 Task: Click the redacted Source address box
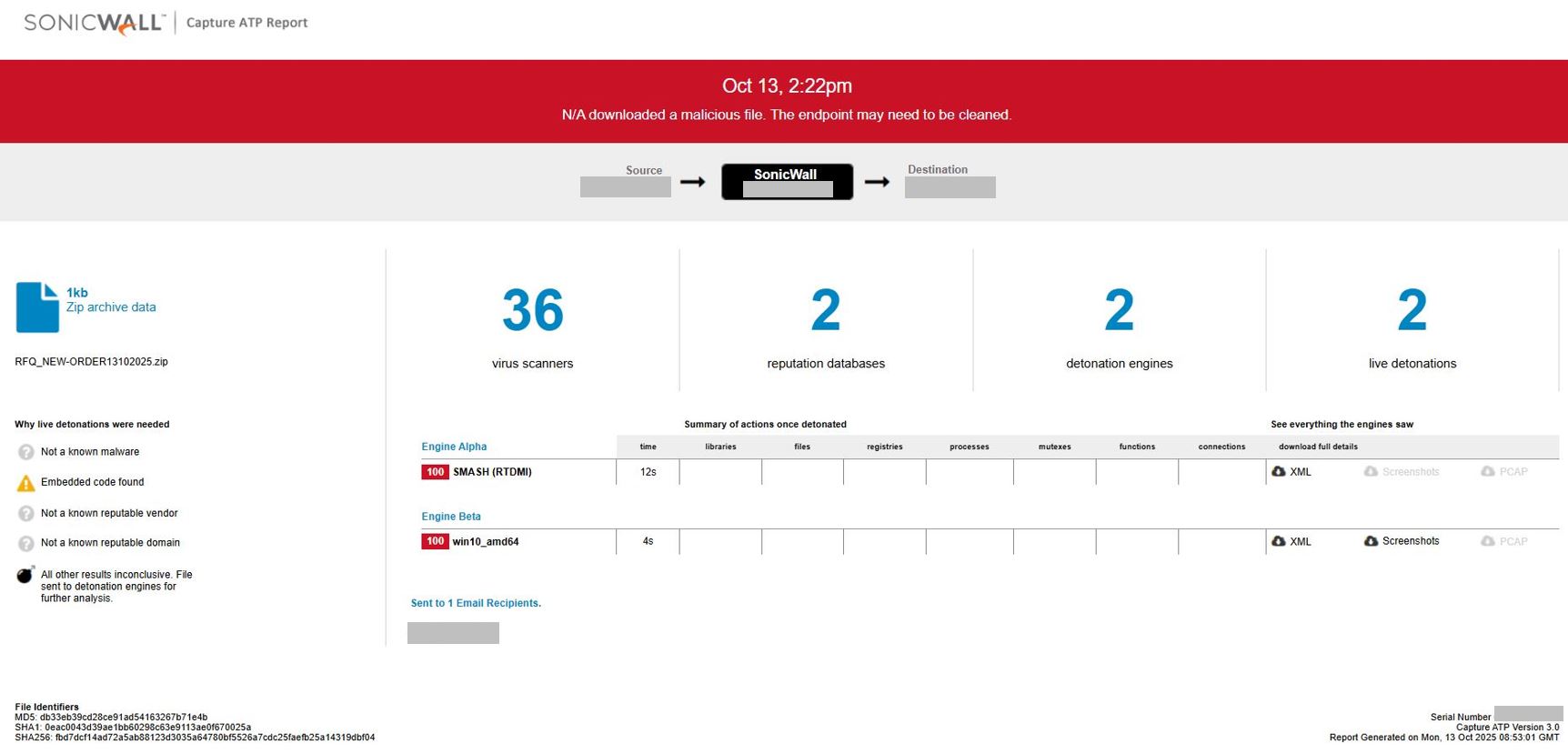pos(626,187)
